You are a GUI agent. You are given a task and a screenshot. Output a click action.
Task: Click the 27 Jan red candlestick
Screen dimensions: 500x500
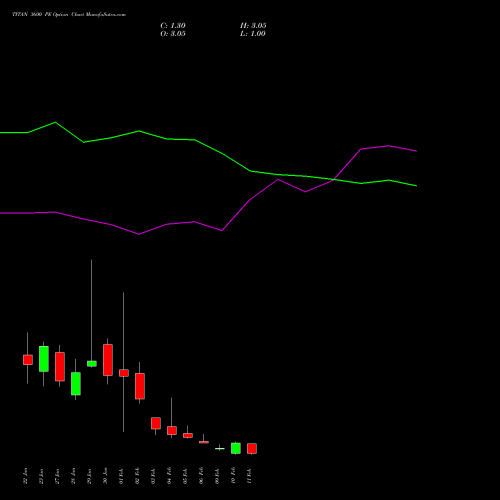pyautogui.click(x=60, y=367)
